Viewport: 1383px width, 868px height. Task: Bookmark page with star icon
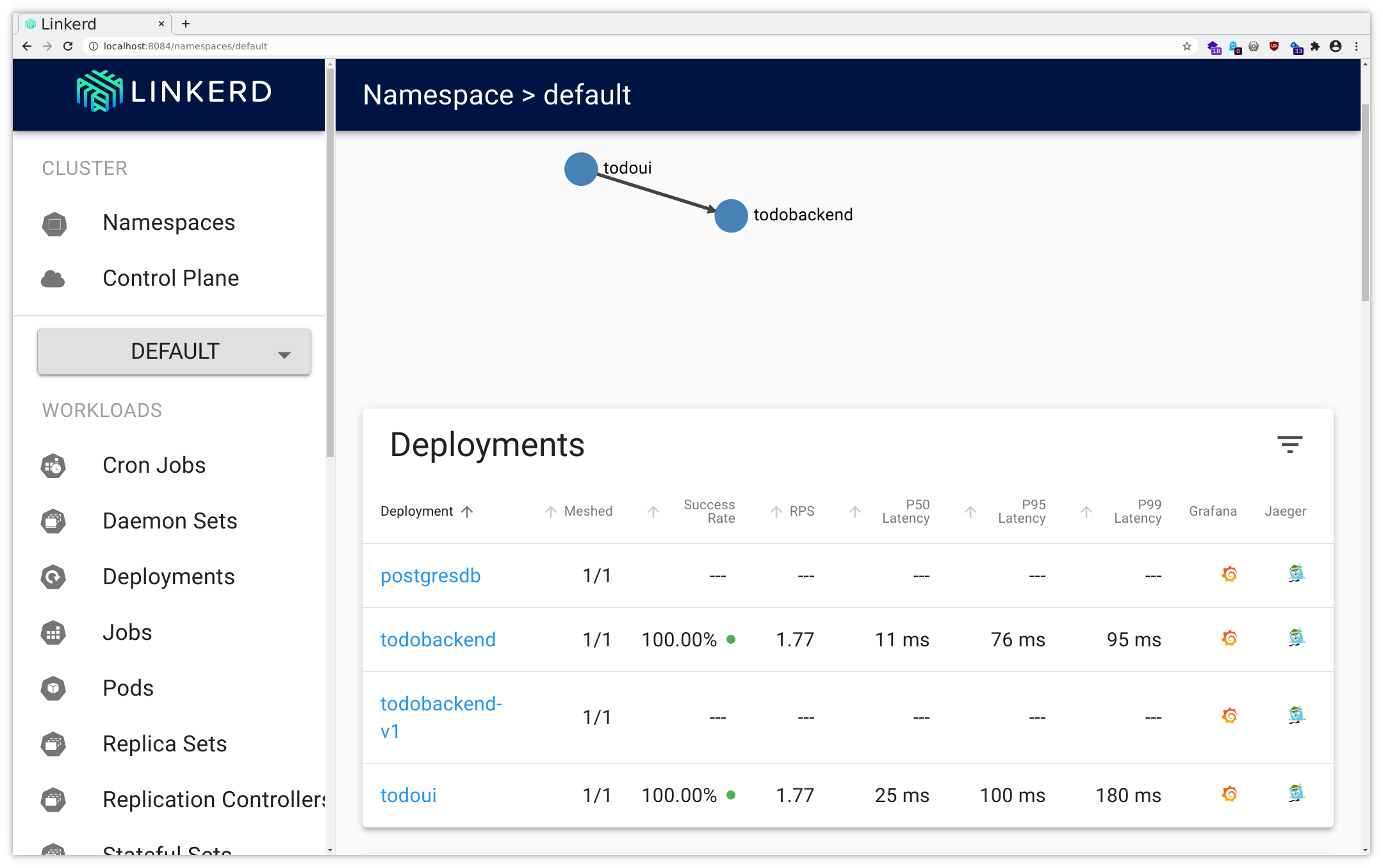pos(1186,46)
